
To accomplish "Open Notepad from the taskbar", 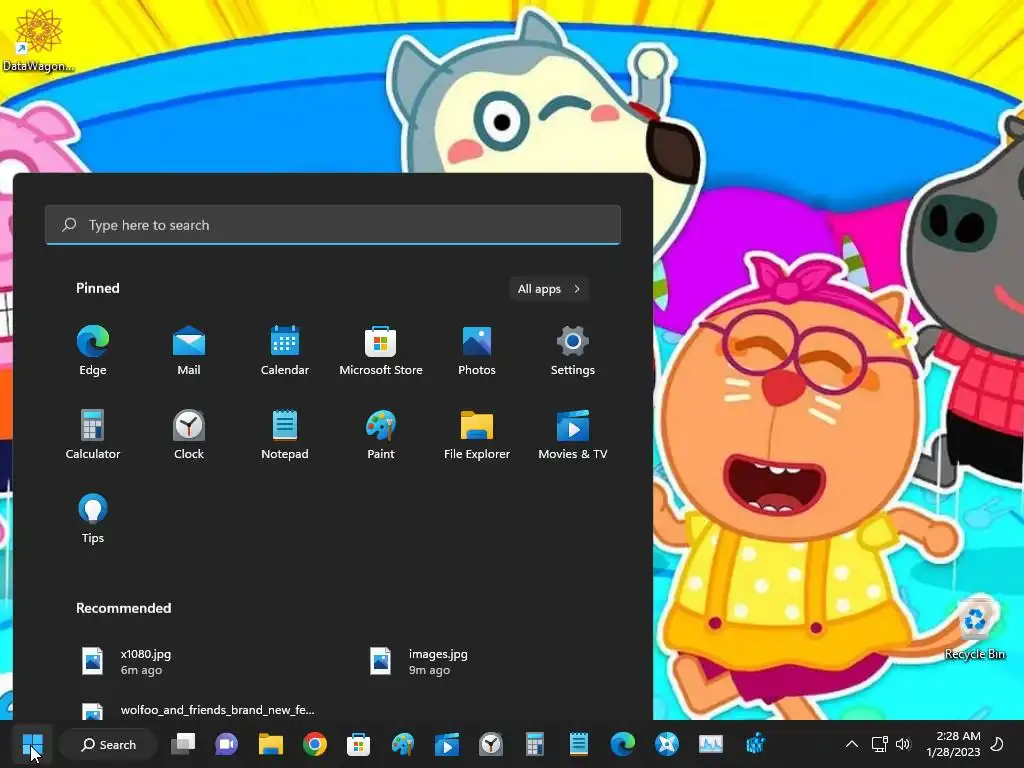I will tap(579, 744).
